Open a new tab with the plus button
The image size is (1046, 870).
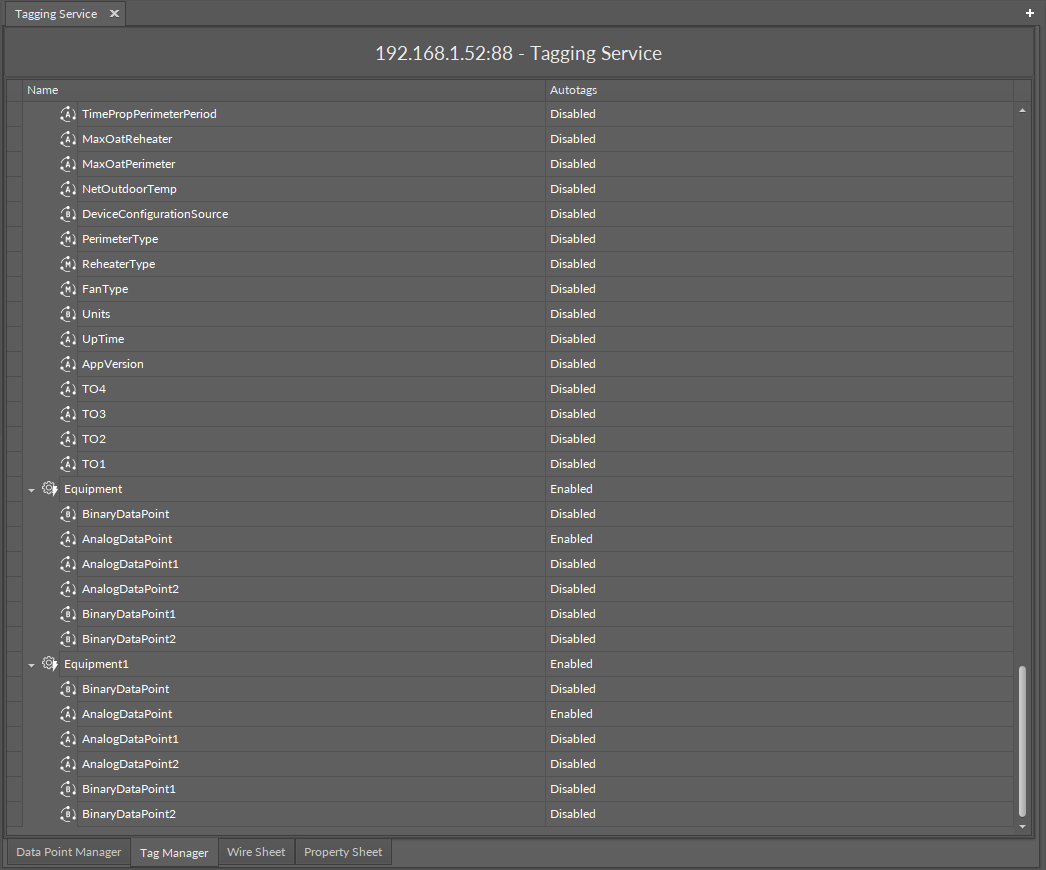1029,13
